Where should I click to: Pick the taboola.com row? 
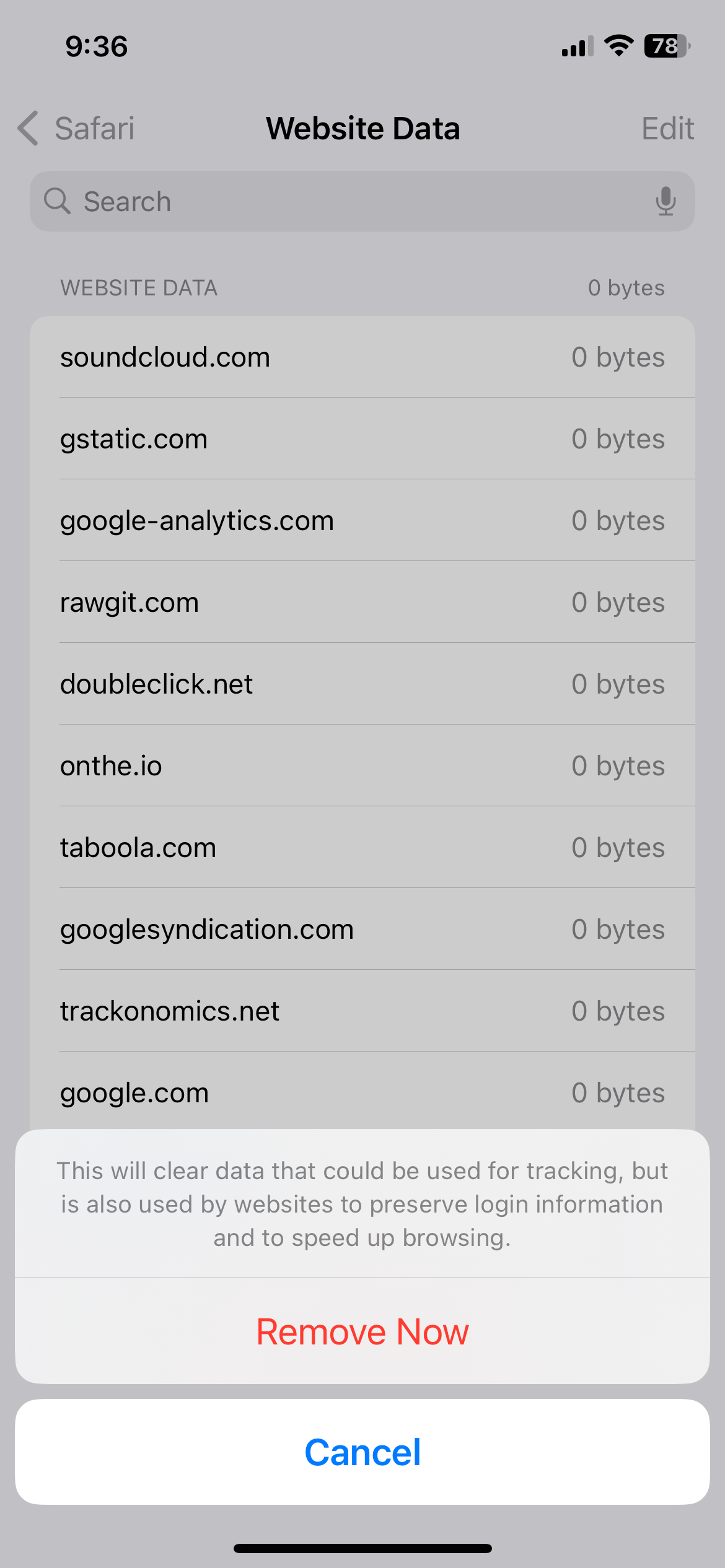[362, 848]
